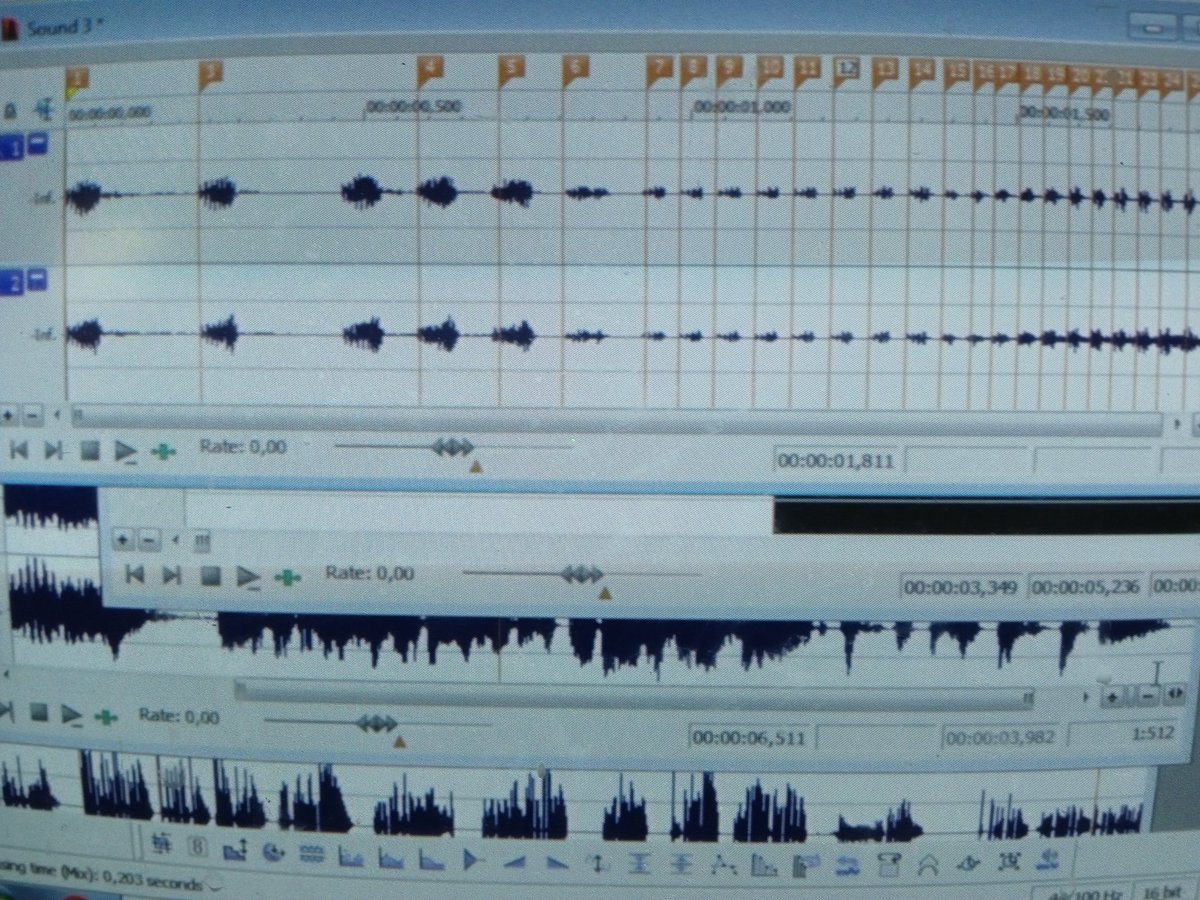Click the 00:00:03,349 time field
Screen dimensions: 1200x900
pyautogui.click(x=961, y=587)
